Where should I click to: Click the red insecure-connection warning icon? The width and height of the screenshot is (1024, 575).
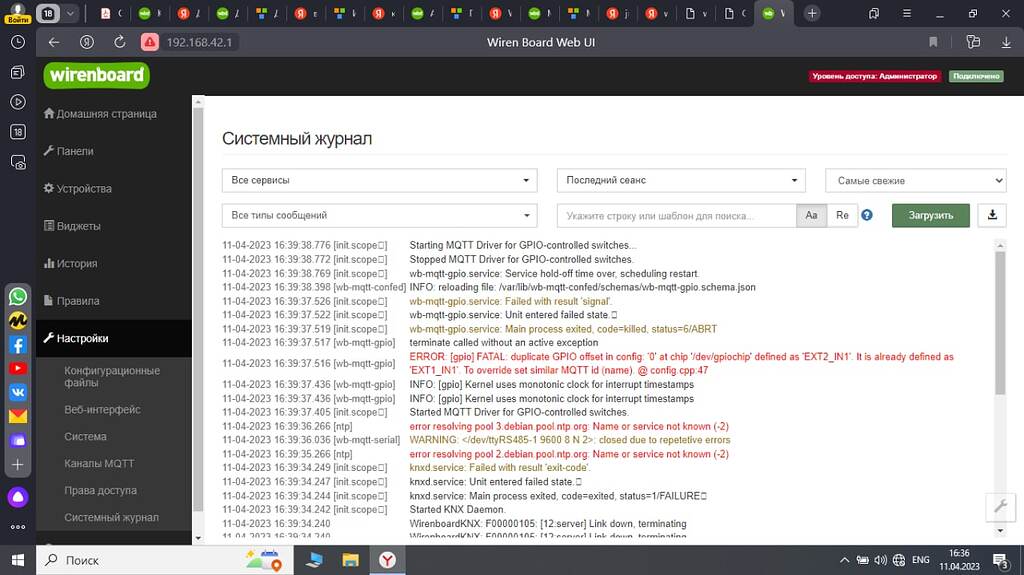150,42
